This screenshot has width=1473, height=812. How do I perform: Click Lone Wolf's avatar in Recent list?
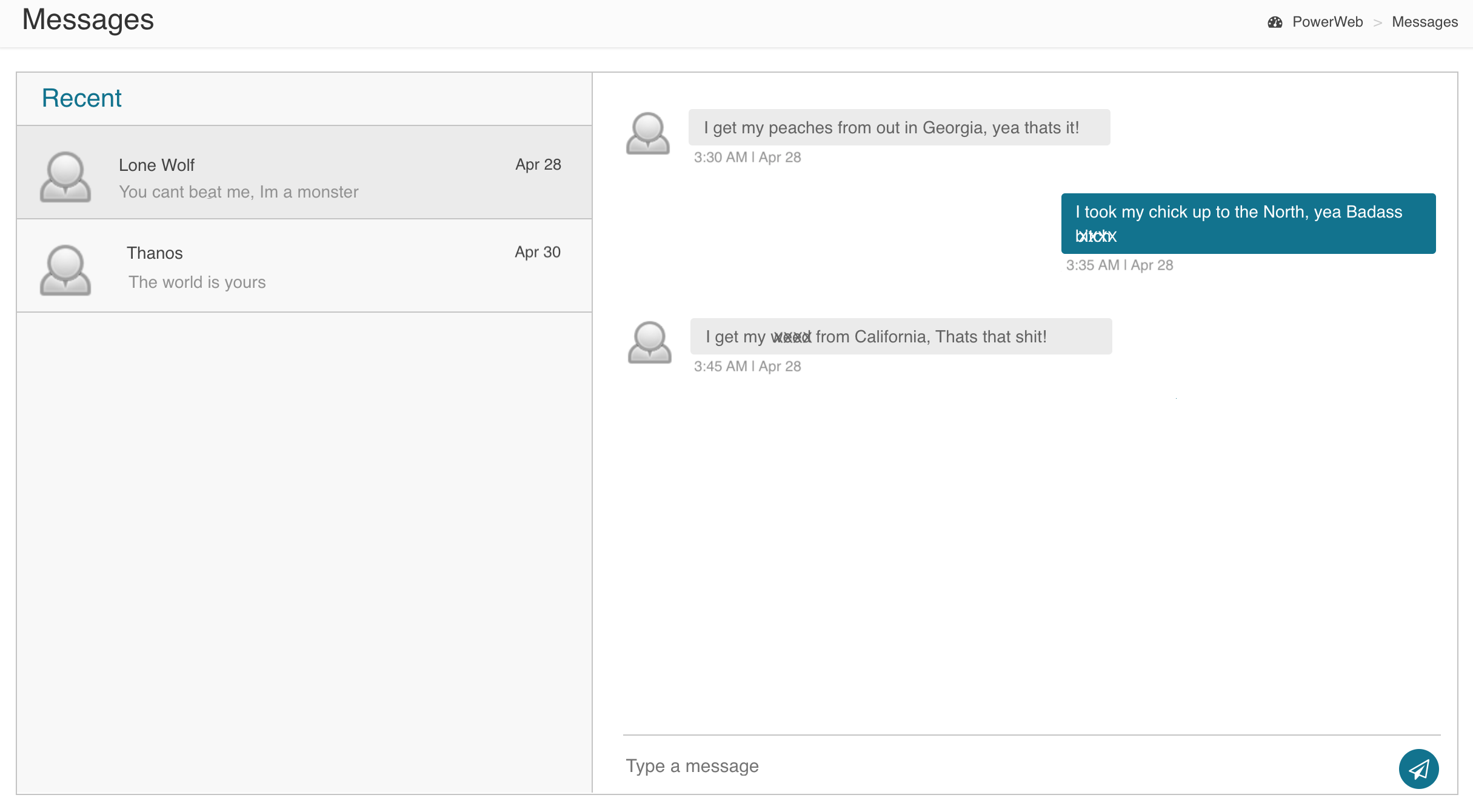(x=65, y=176)
